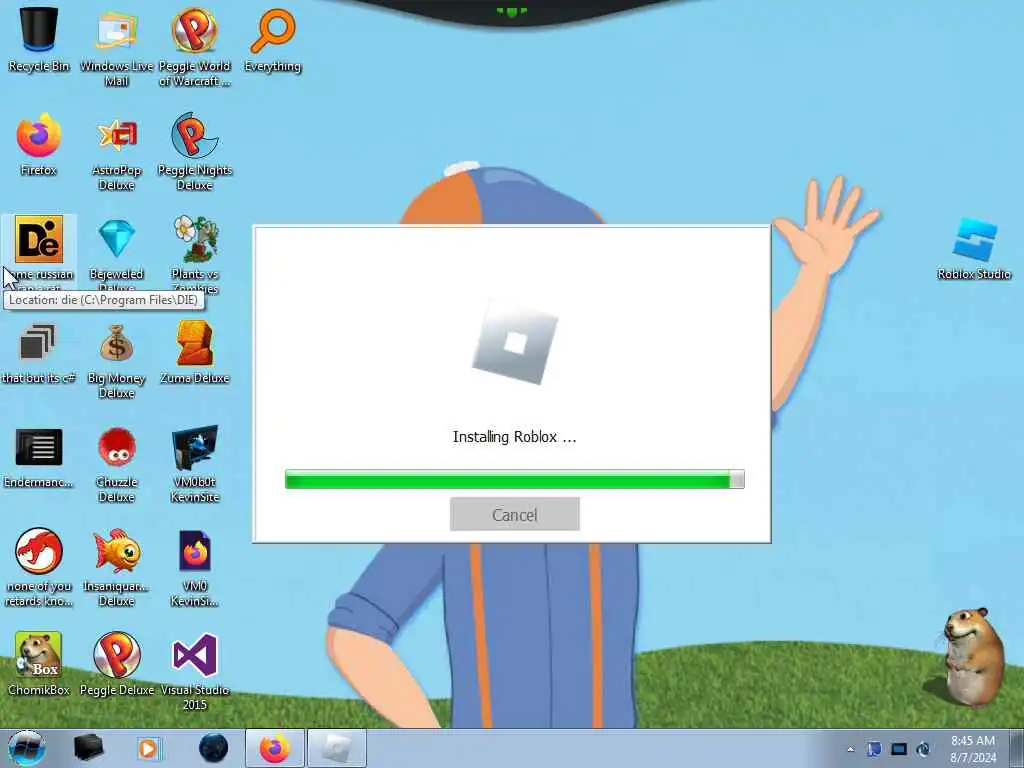
Task: Show hidden system tray icons
Action: [850, 749]
